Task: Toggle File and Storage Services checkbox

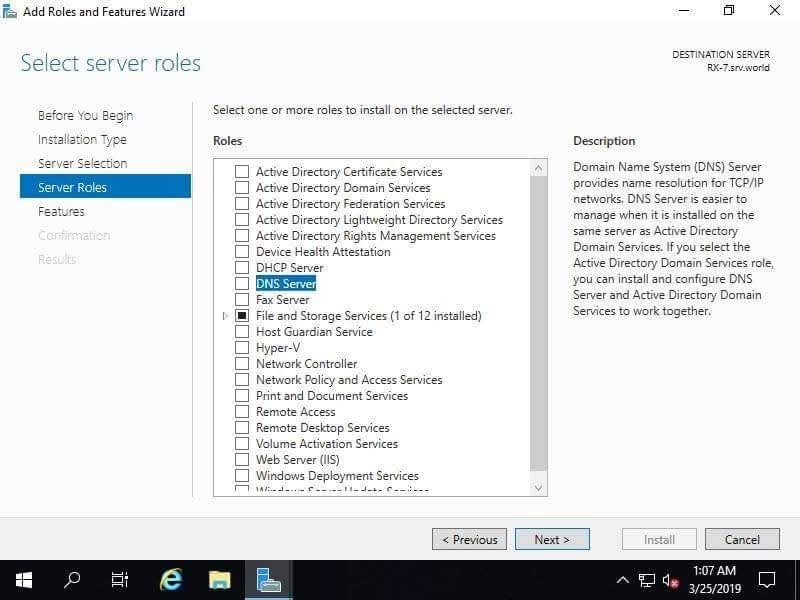Action: point(242,315)
